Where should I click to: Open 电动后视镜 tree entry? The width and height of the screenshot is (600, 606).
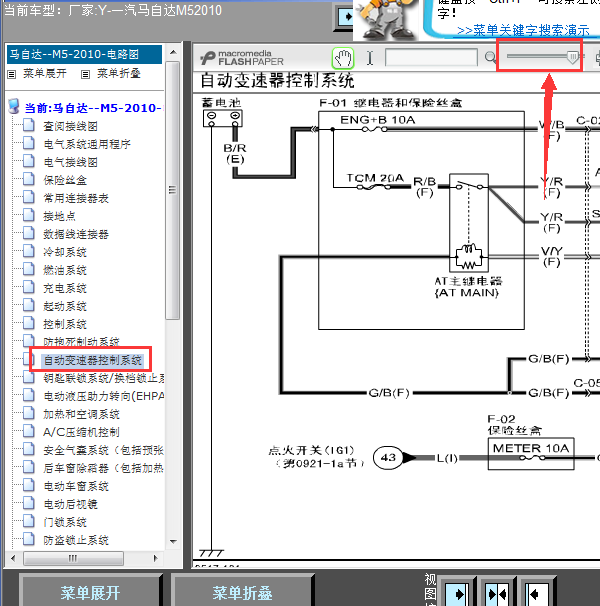coord(70,504)
